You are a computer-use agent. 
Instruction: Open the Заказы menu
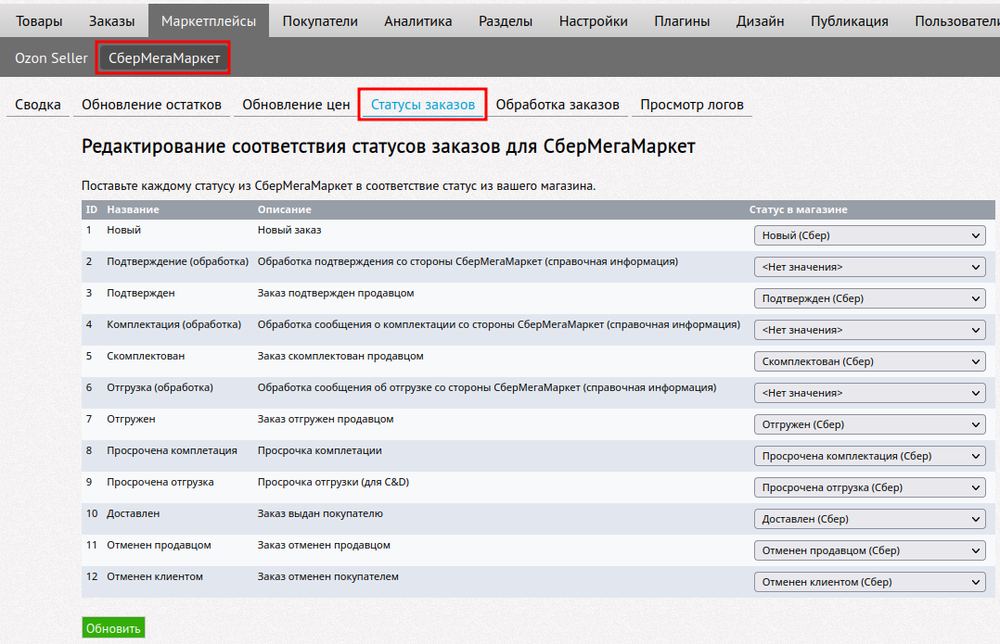[112, 21]
